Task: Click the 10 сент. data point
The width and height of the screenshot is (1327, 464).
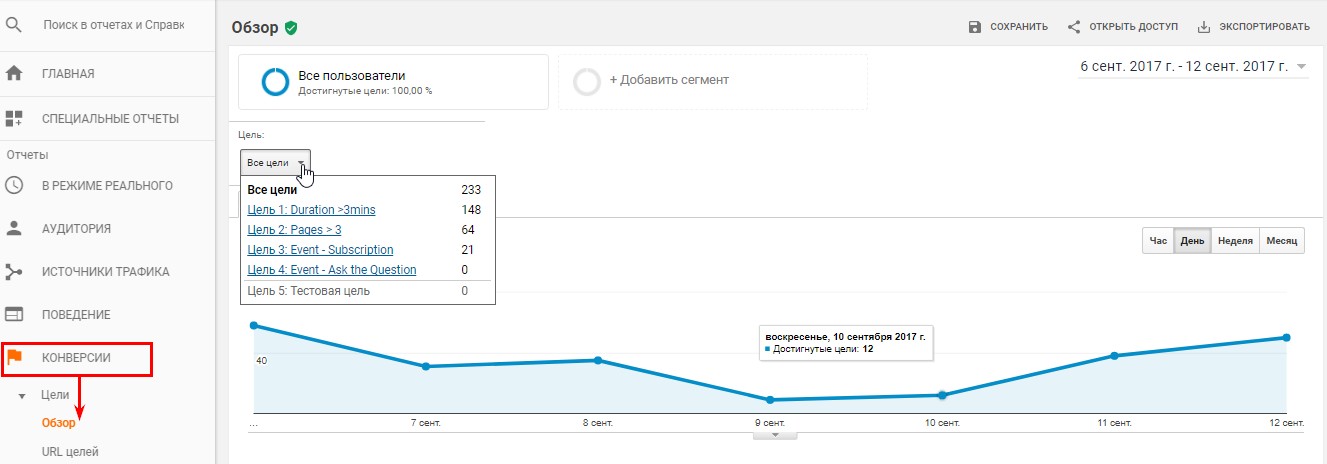Action: click(942, 395)
